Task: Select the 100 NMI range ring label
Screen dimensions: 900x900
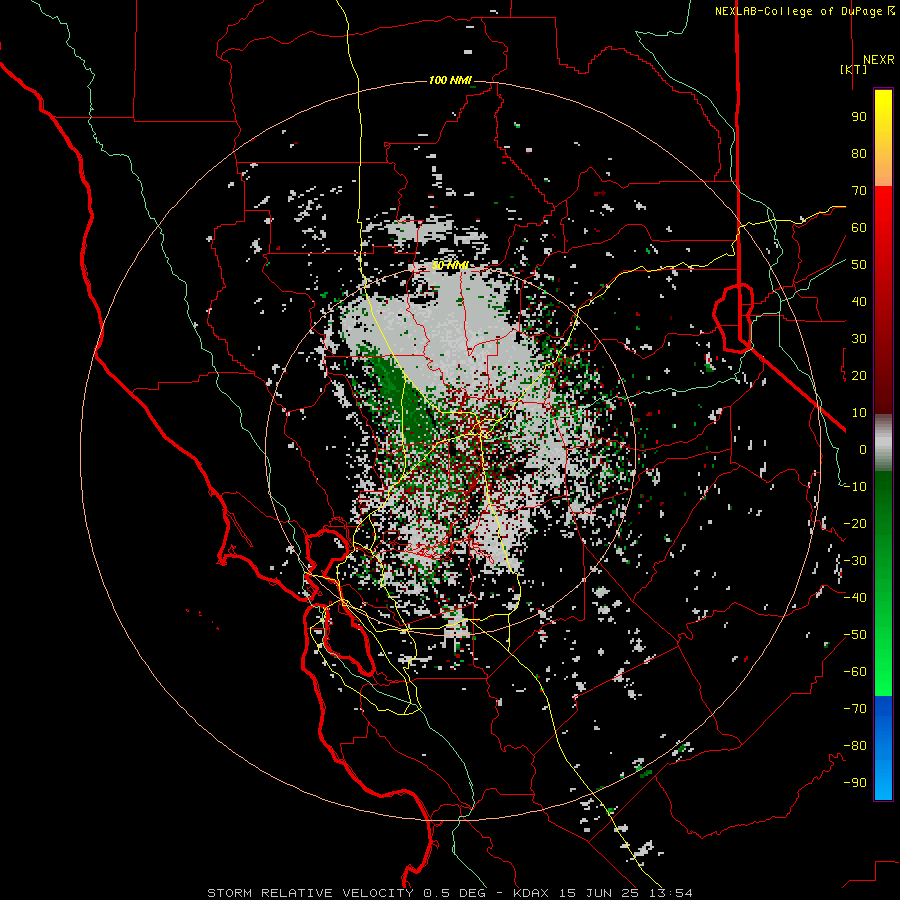Action: click(450, 80)
